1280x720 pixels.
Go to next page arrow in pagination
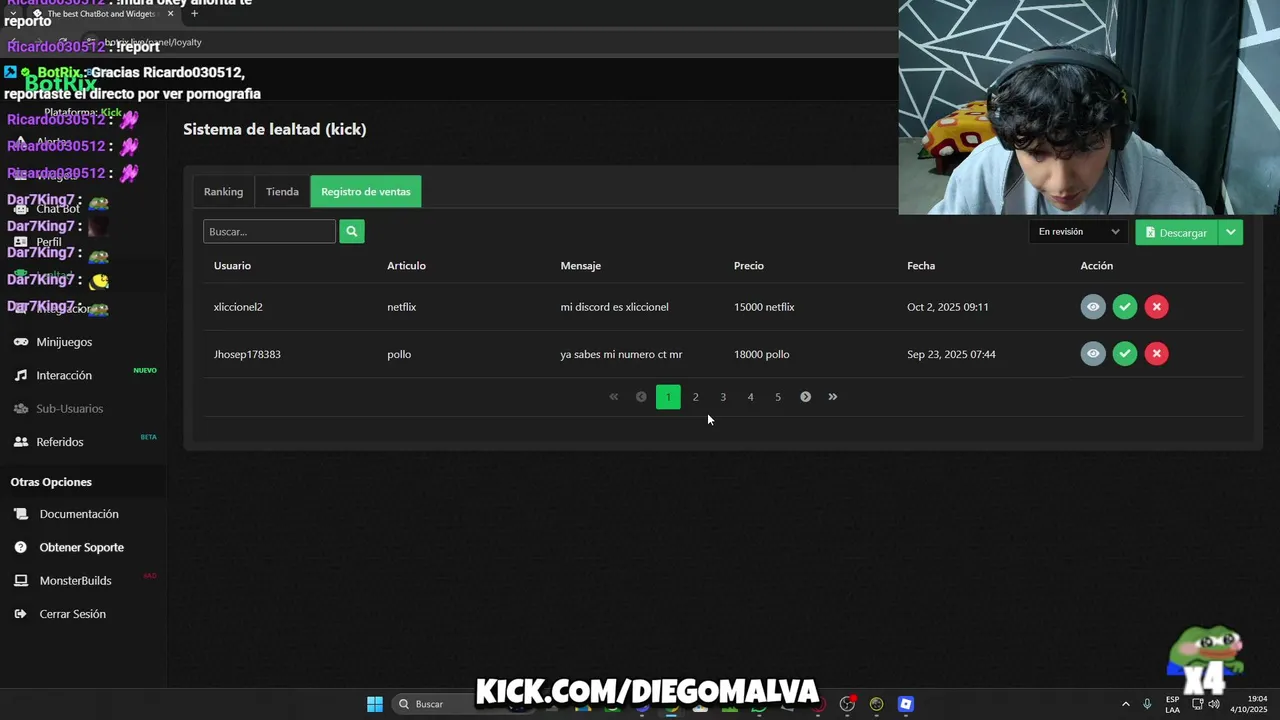tap(805, 397)
